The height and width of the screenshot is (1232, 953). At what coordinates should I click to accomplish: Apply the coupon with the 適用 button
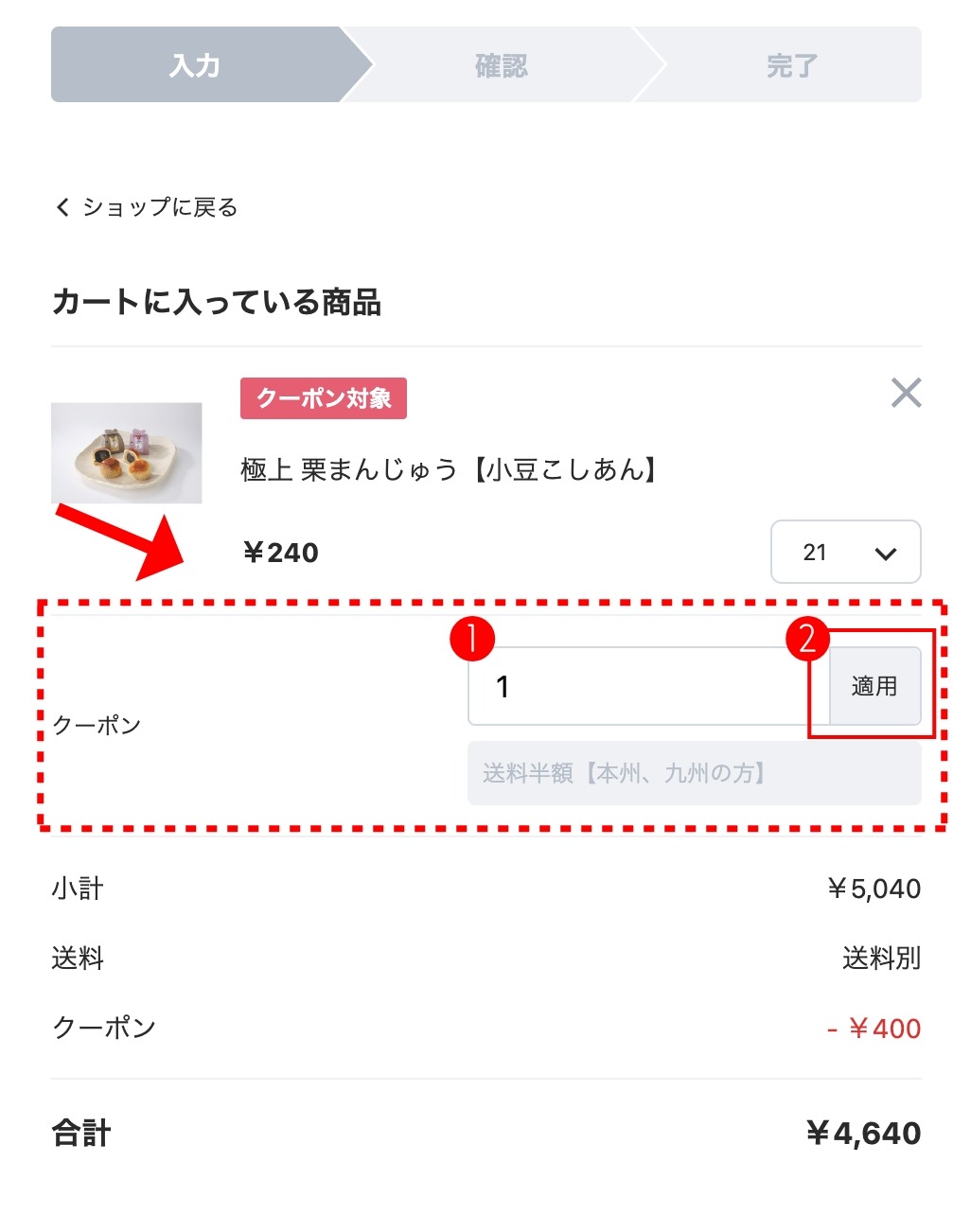coord(874,686)
